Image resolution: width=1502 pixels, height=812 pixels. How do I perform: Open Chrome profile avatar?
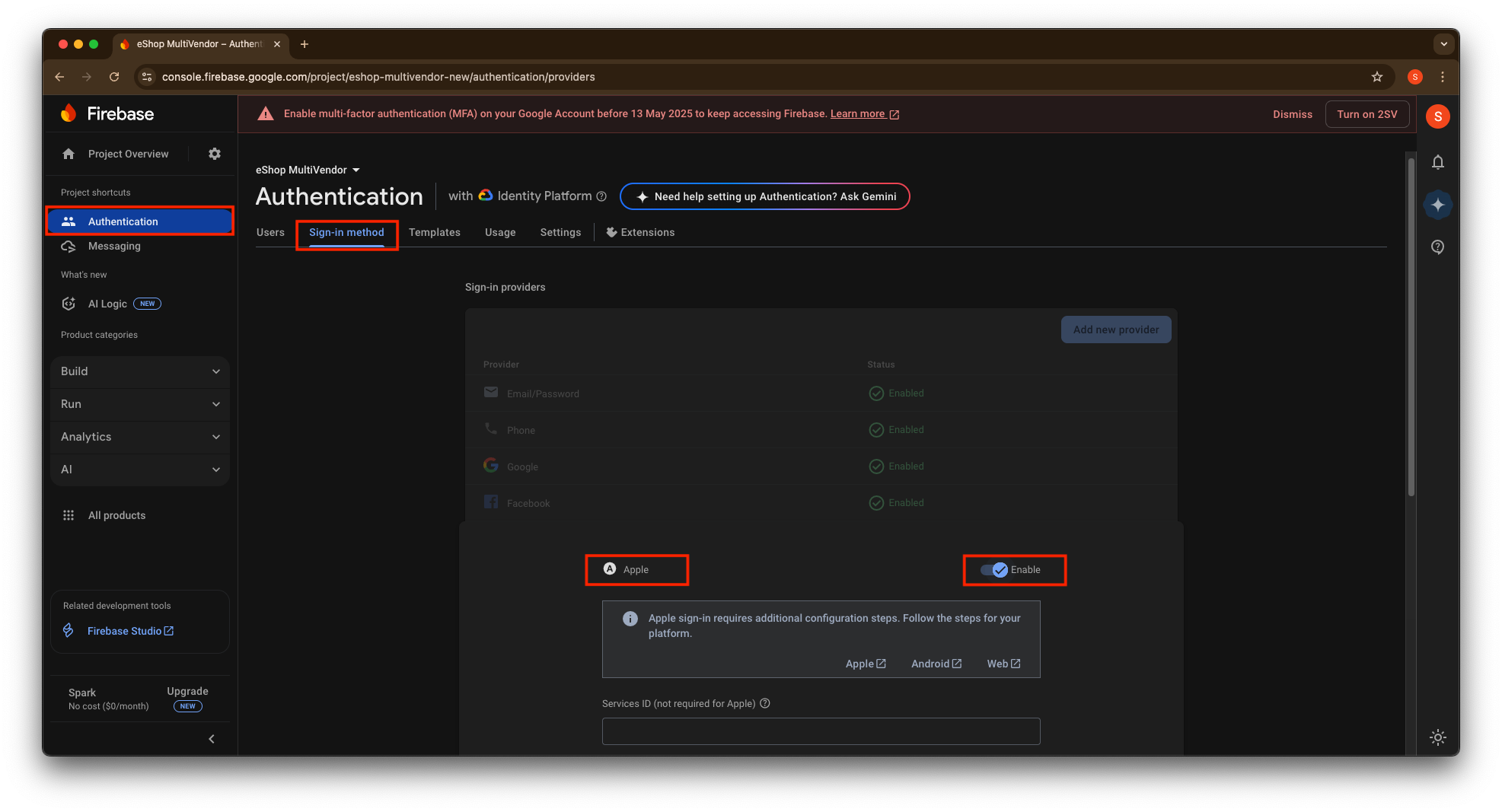point(1414,77)
